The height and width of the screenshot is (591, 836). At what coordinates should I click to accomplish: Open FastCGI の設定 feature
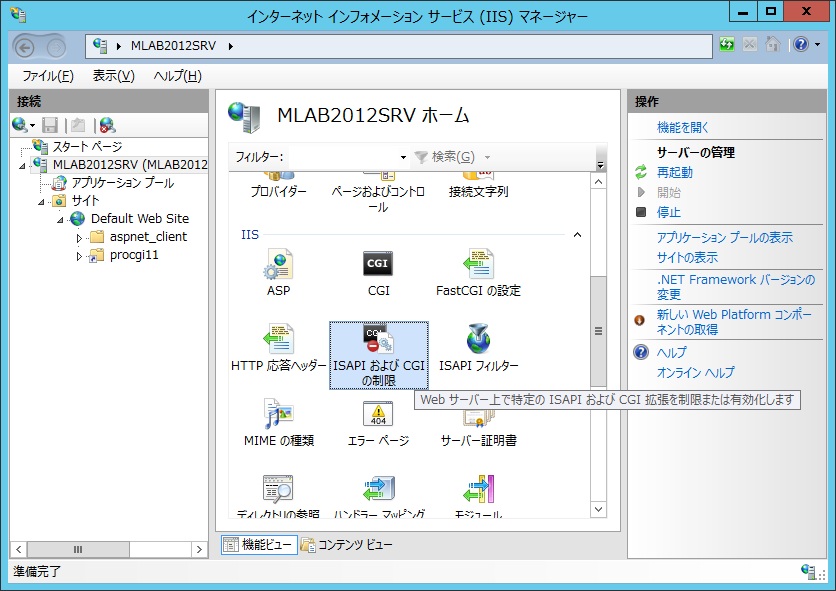[478, 273]
